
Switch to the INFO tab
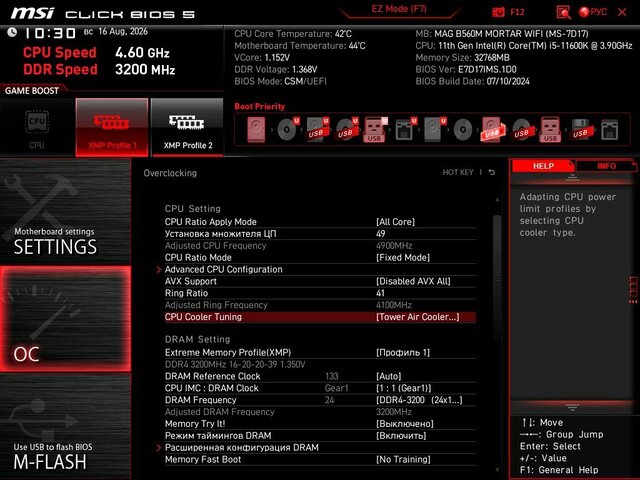[x=607, y=166]
